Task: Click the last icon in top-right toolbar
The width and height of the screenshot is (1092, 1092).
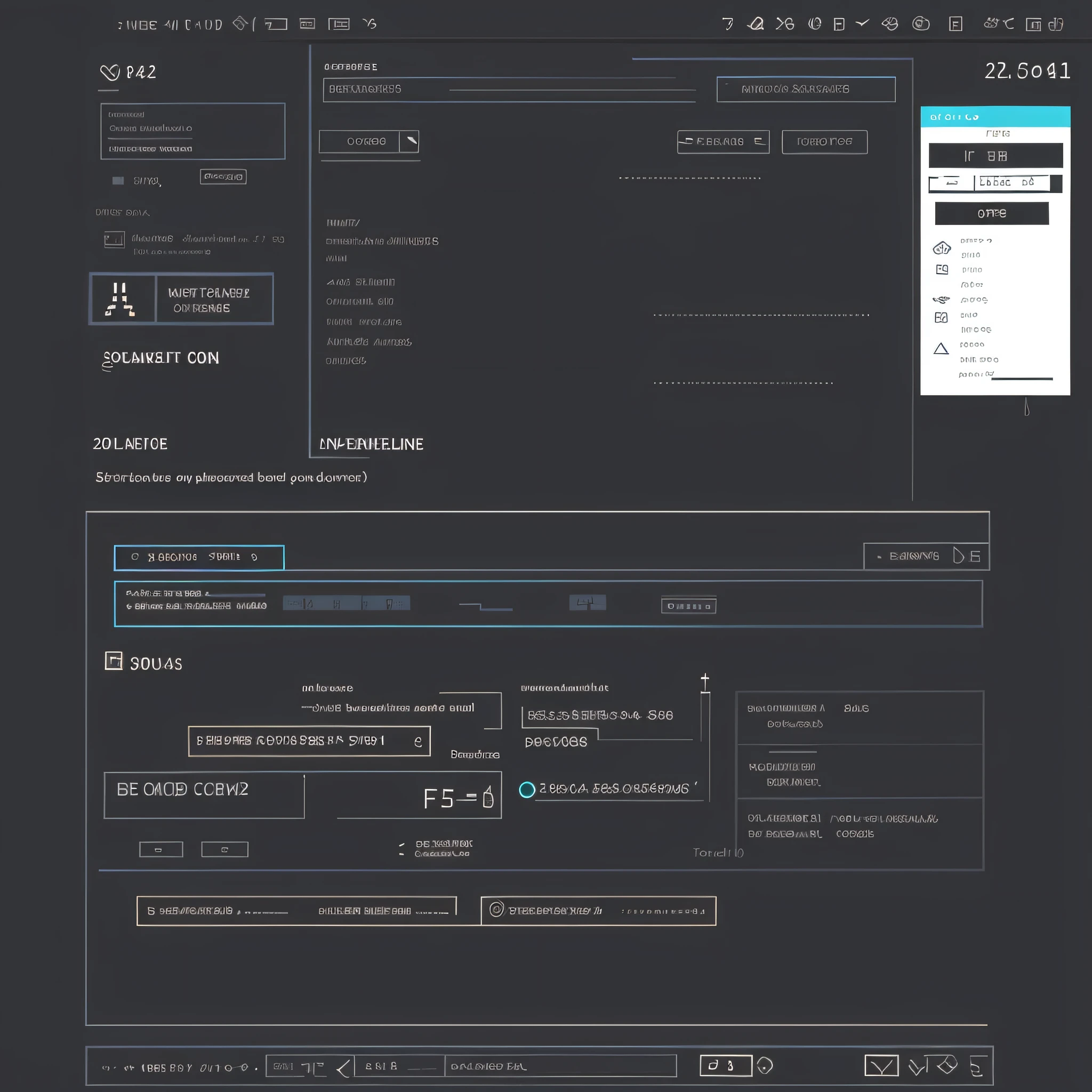Action: point(1056,25)
